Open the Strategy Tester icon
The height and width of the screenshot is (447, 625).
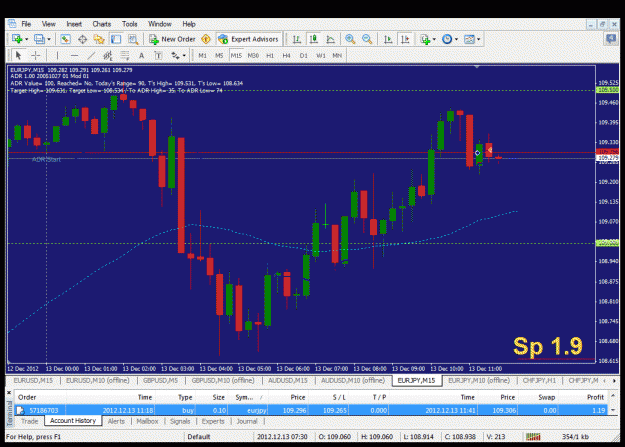coord(133,39)
